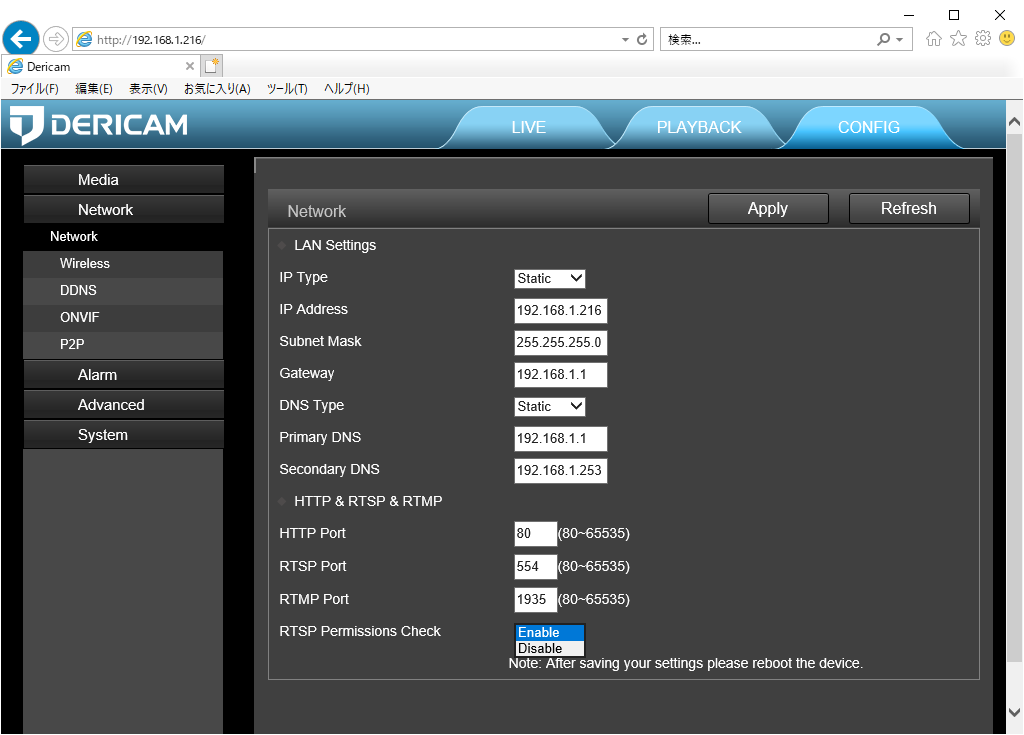Click the RTSP Permissions Check label
This screenshot has width=1024, height=735.
360,631
